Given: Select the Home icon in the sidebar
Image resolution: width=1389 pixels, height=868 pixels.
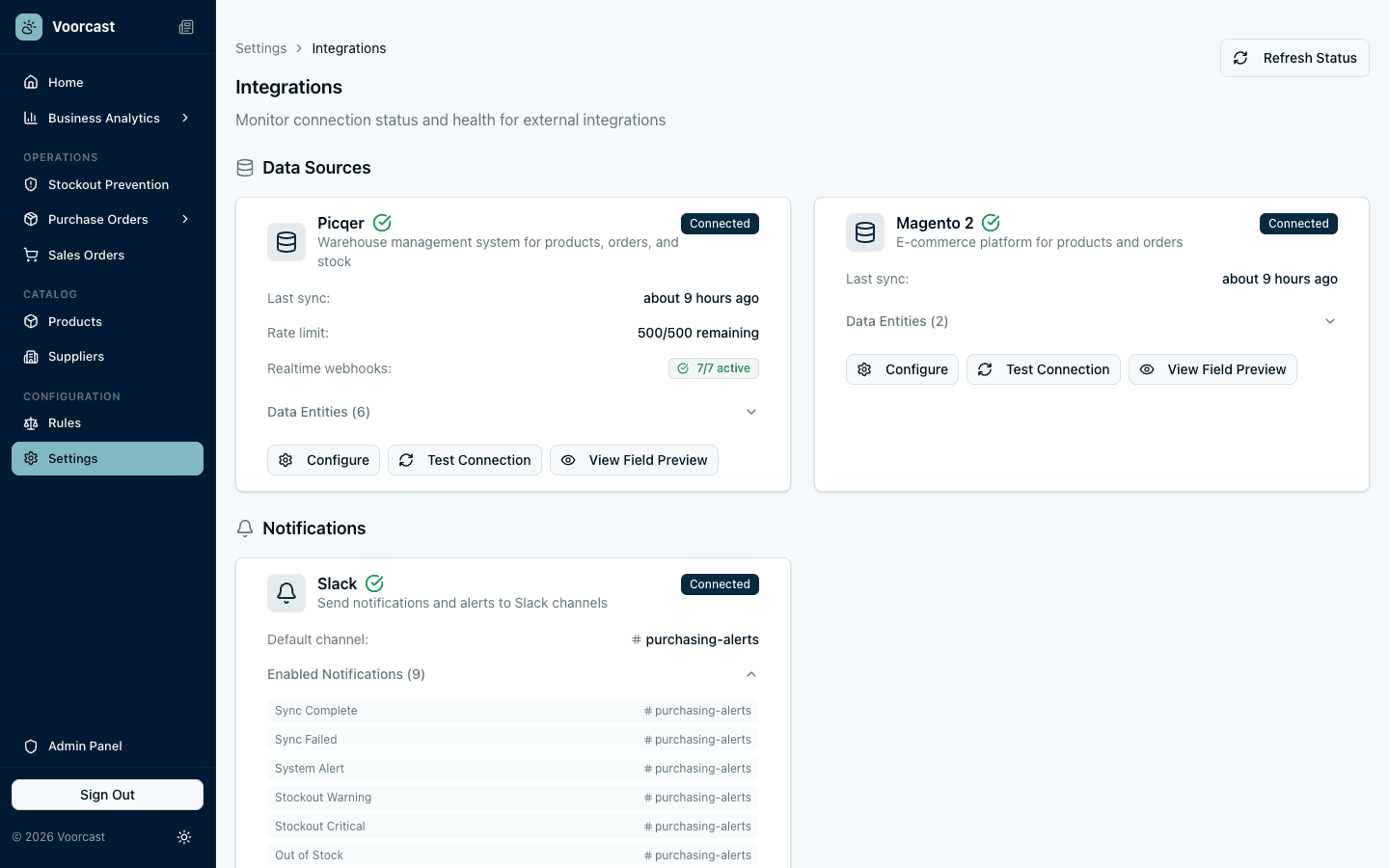Looking at the screenshot, I should pos(30,82).
